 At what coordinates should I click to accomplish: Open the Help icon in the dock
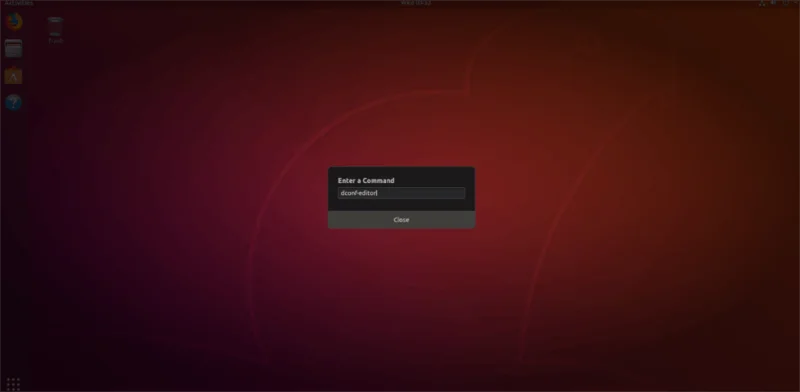pos(14,103)
